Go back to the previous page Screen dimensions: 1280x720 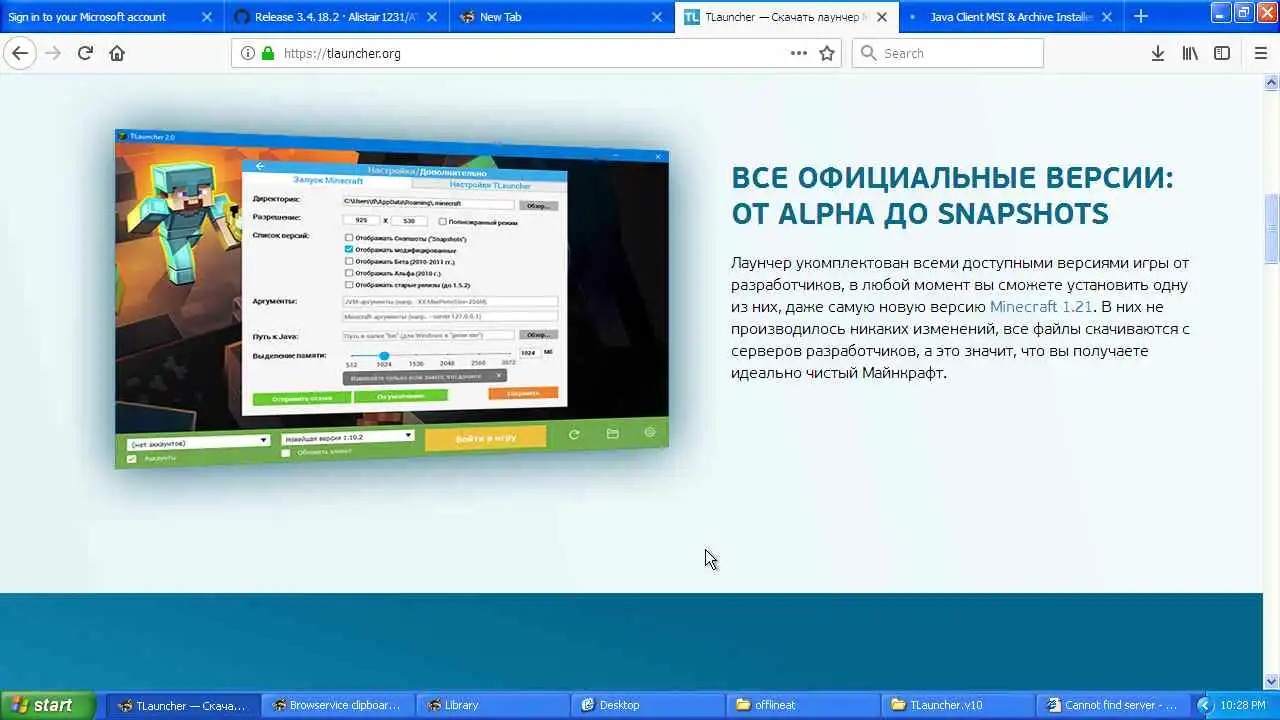(x=20, y=53)
